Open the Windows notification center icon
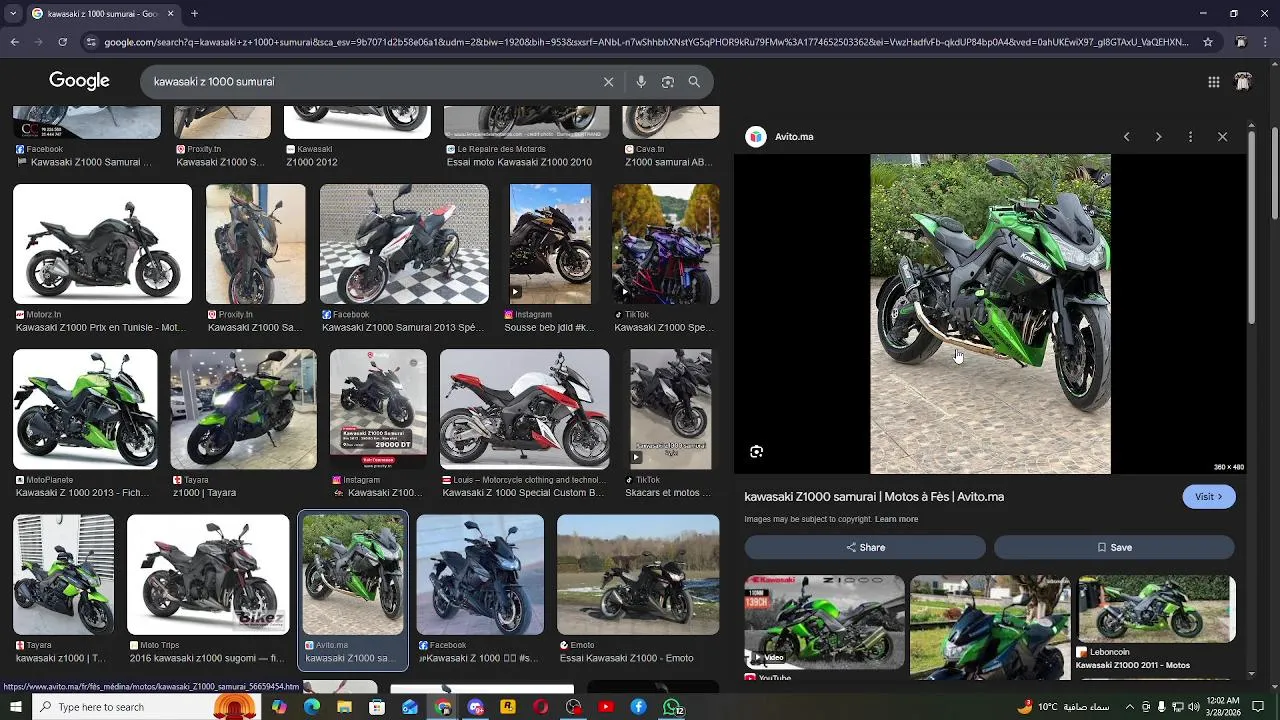 point(1258,707)
